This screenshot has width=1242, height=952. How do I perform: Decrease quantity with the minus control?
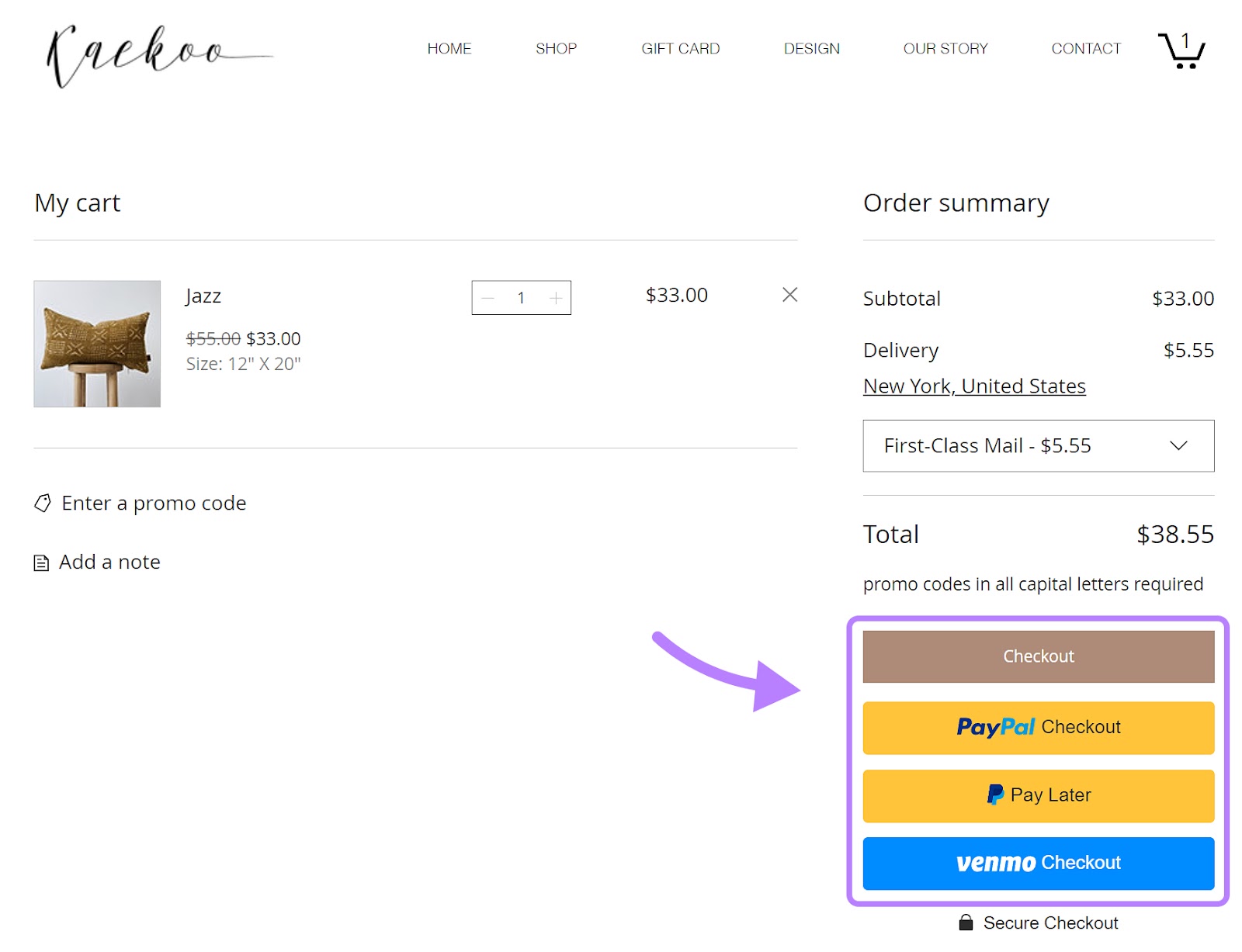click(x=487, y=297)
